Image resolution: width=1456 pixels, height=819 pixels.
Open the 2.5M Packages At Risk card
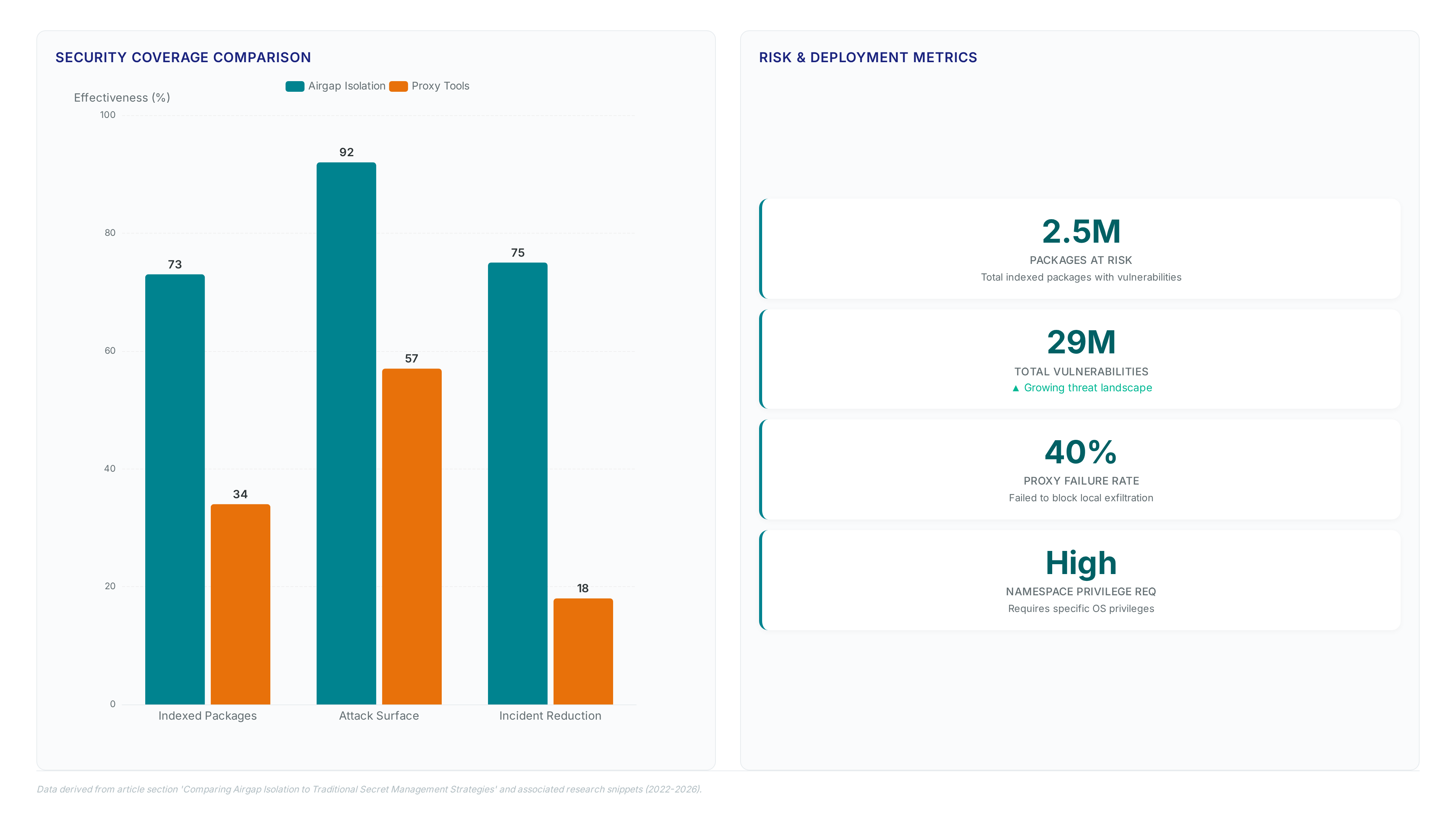[1080, 249]
